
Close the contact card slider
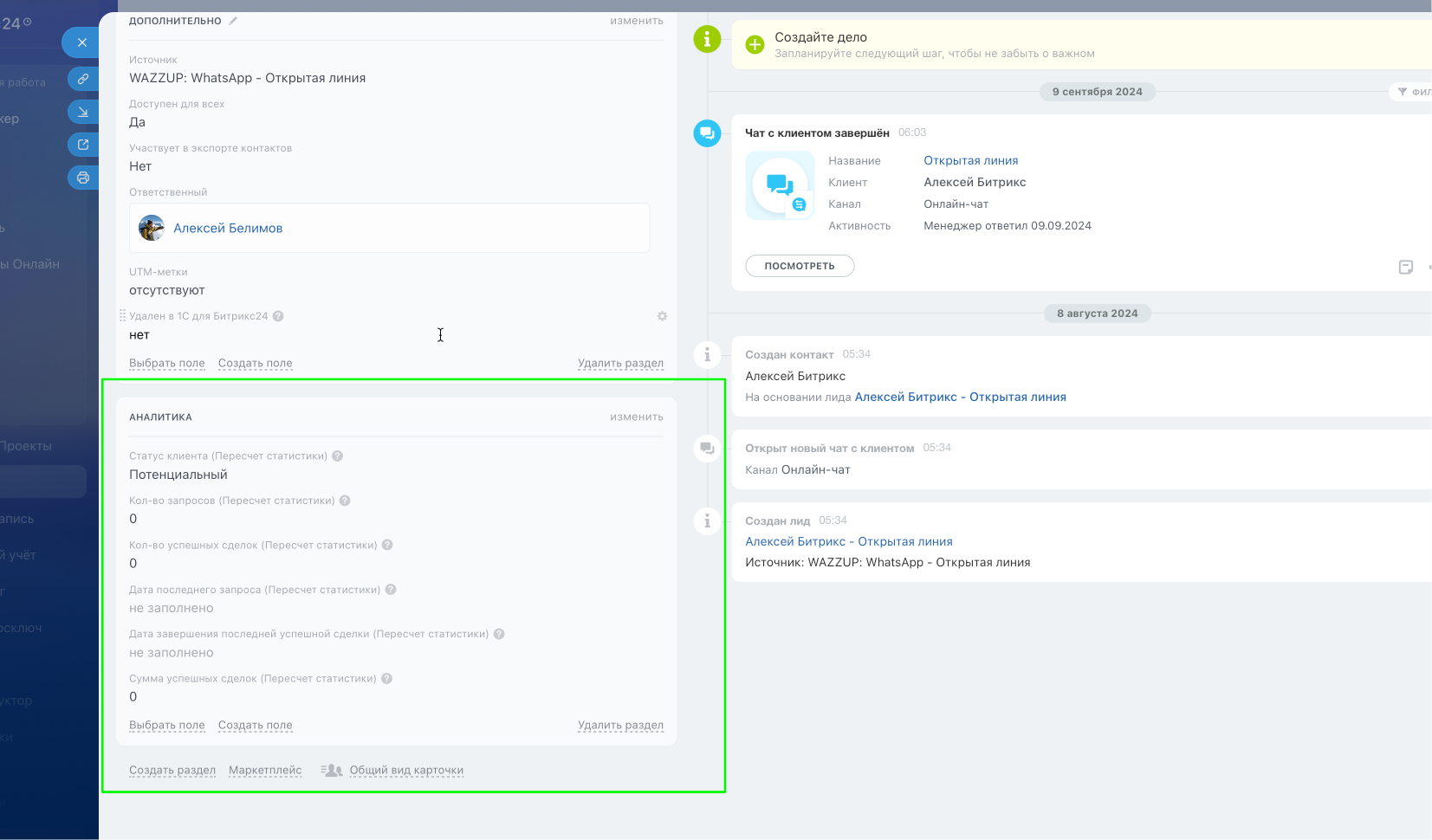tap(82, 42)
